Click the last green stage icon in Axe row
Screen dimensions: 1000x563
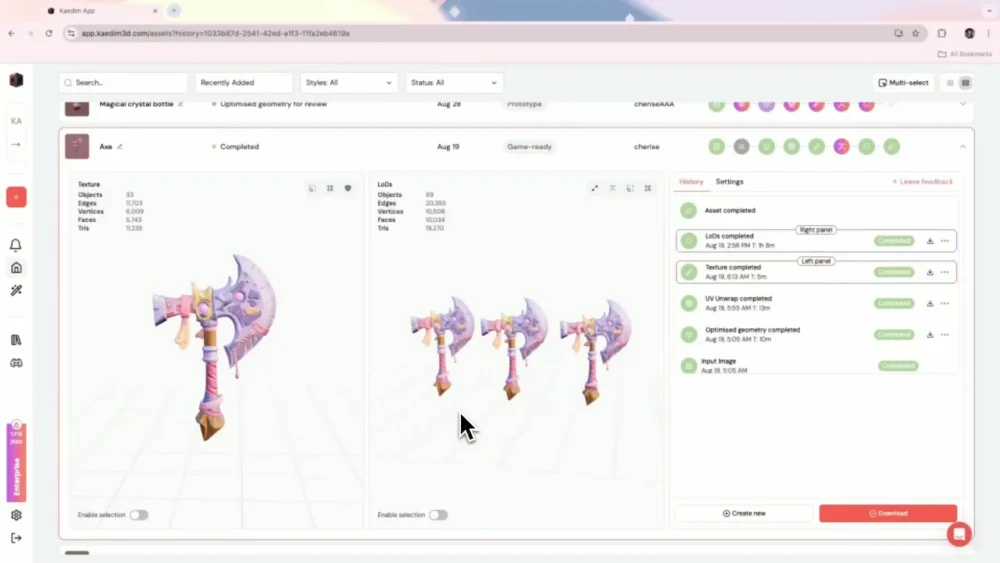(892, 147)
